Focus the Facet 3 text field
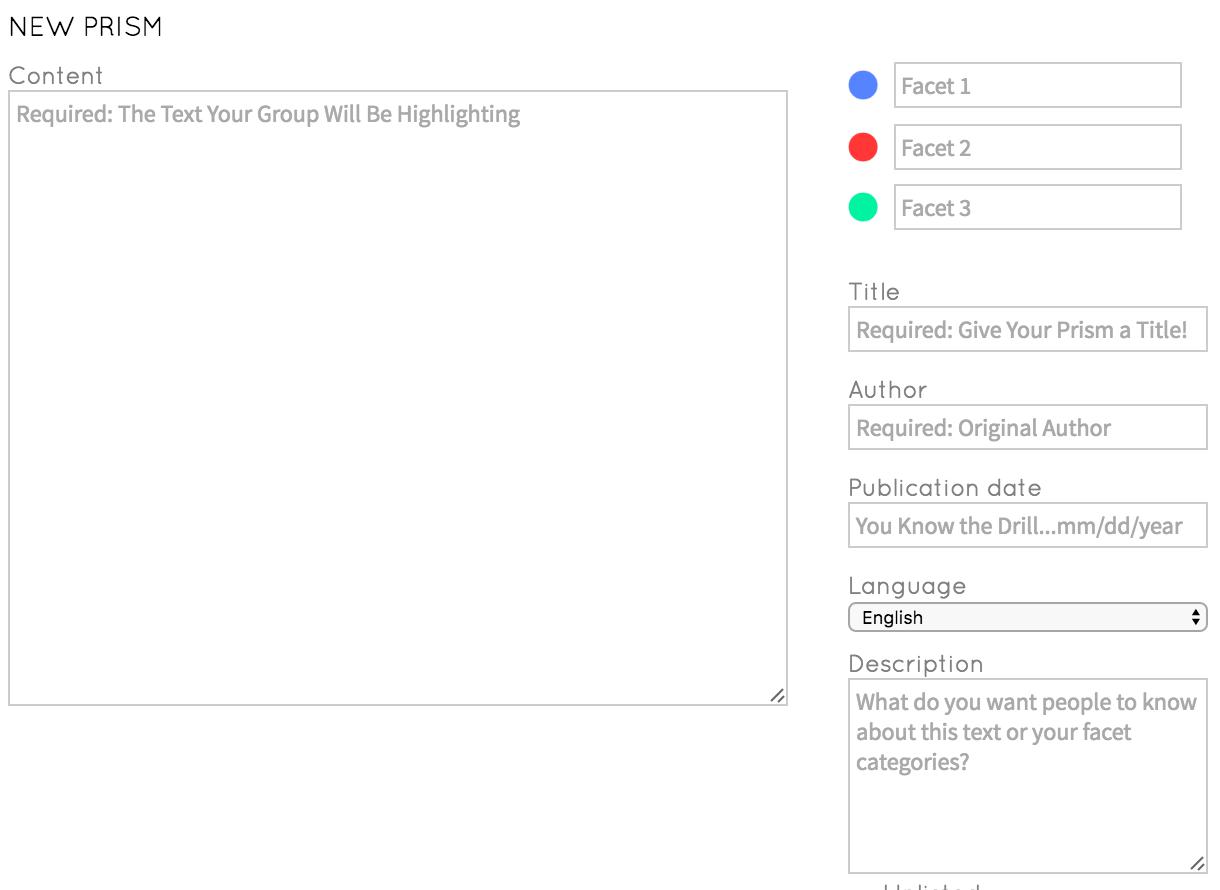 pyautogui.click(x=1037, y=208)
